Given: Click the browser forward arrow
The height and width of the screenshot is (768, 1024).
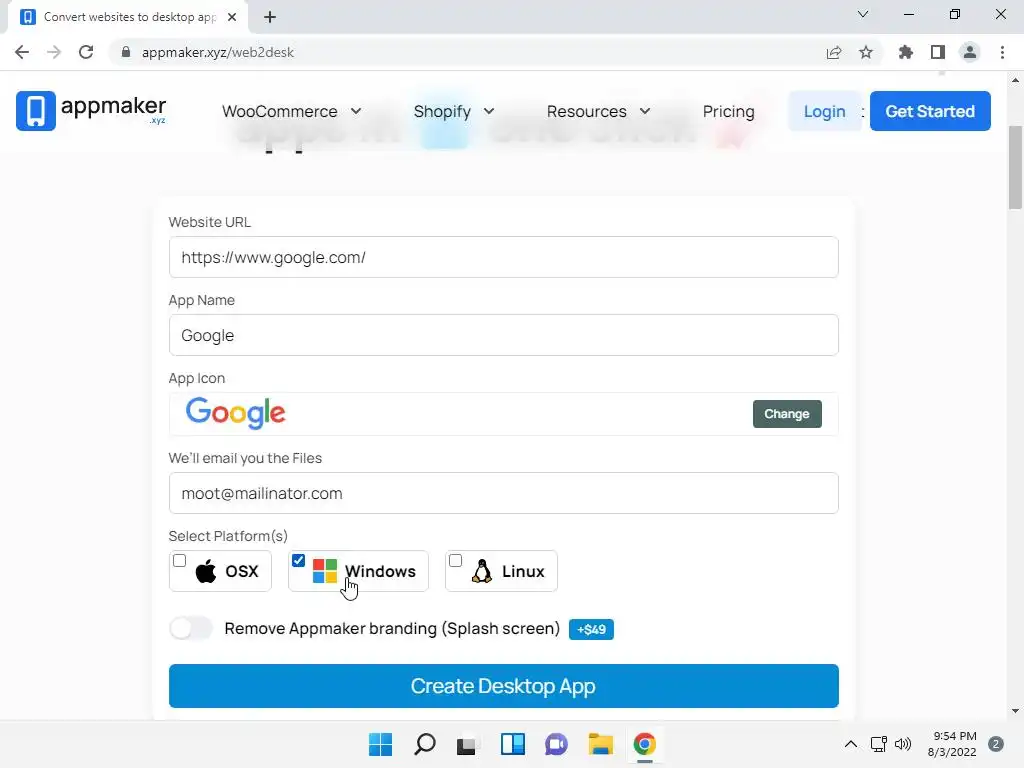Looking at the screenshot, I should (54, 52).
